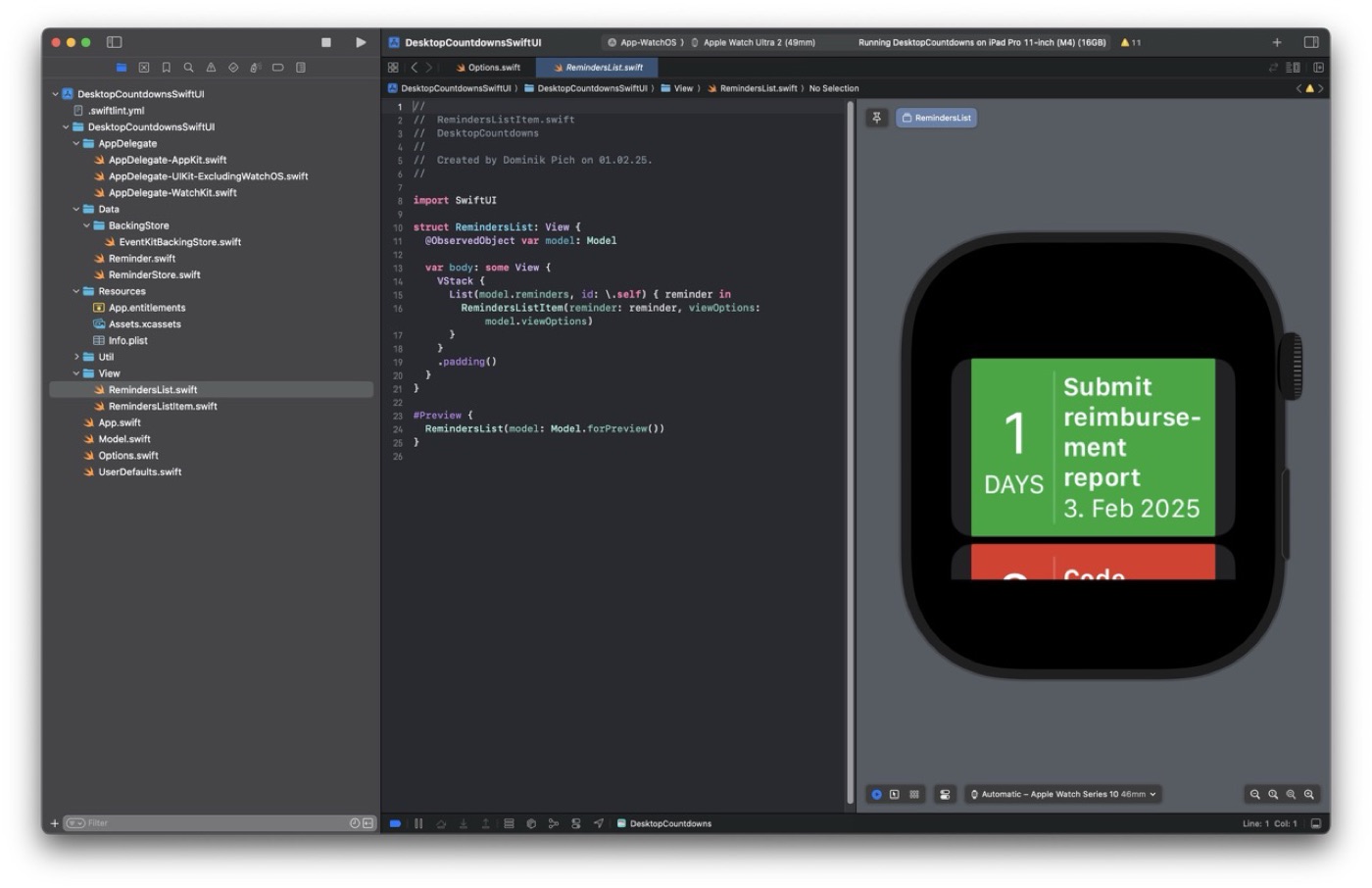Viewport: 1372px width, 888px height.
Task: Click the related items grid icon in the editor
Action: coord(393,68)
